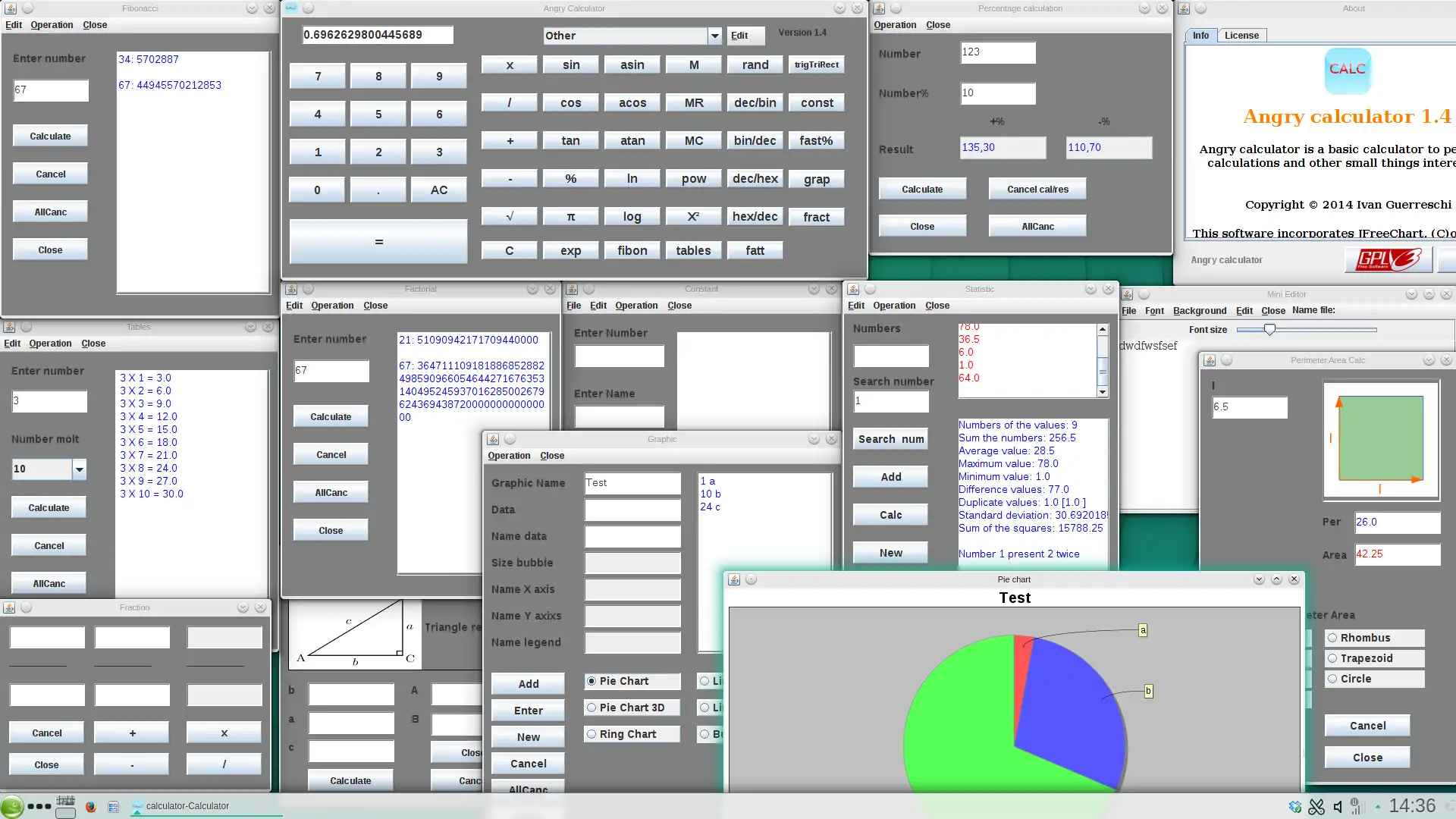Click the speaker volume tray icon
The image size is (1456, 819).
tap(1338, 806)
